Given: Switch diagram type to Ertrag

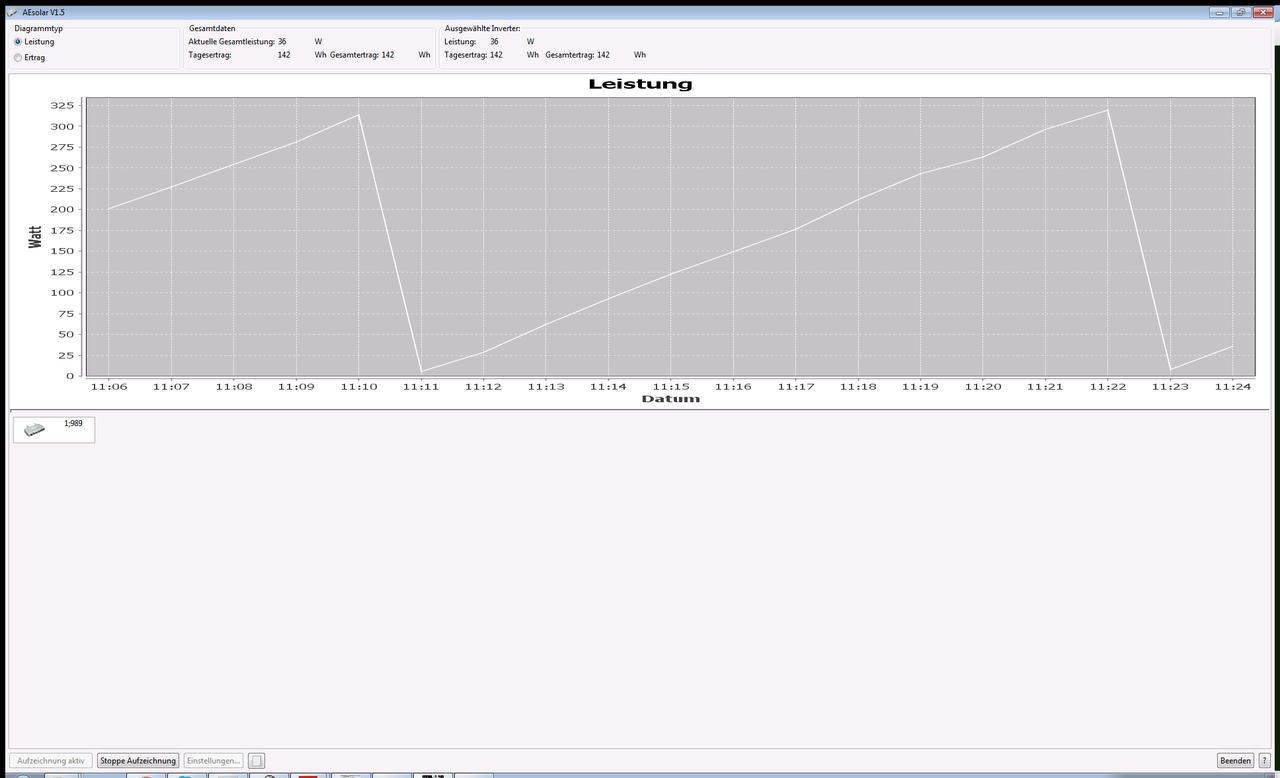Looking at the screenshot, I should point(18,58).
